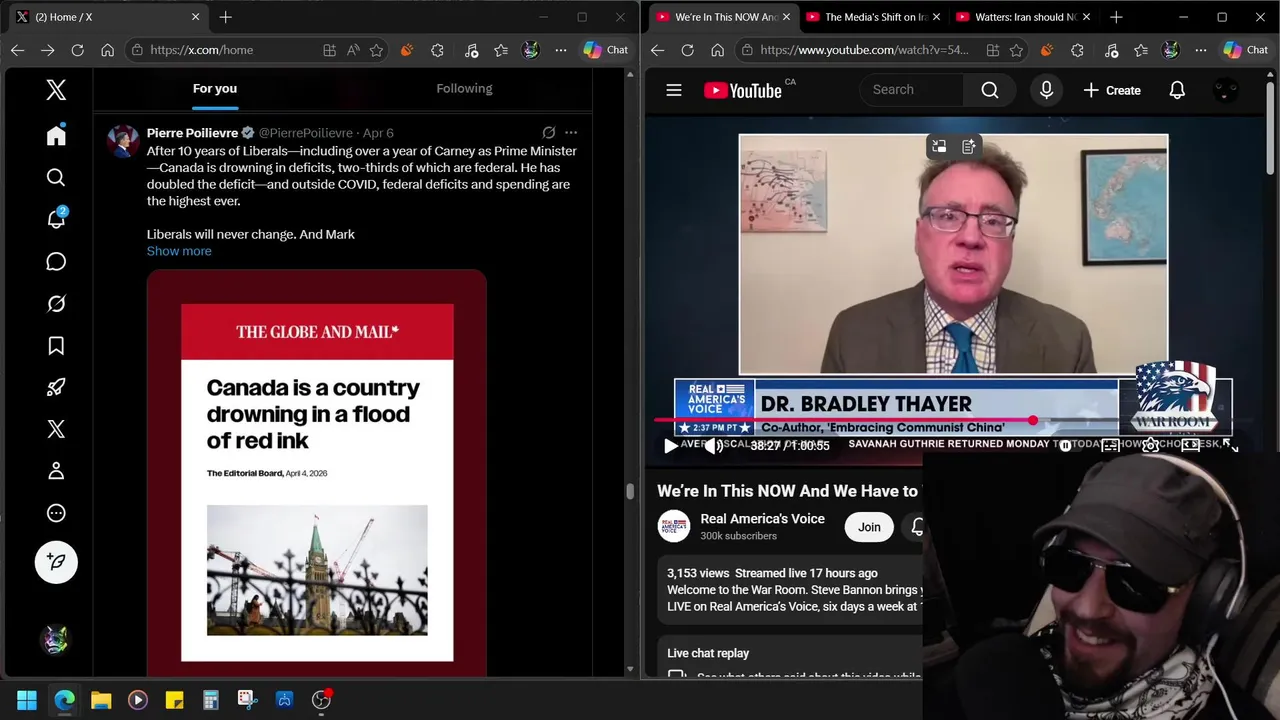Toggle YouTube subtitles button
The height and width of the screenshot is (720, 1280).
[x=1110, y=446]
